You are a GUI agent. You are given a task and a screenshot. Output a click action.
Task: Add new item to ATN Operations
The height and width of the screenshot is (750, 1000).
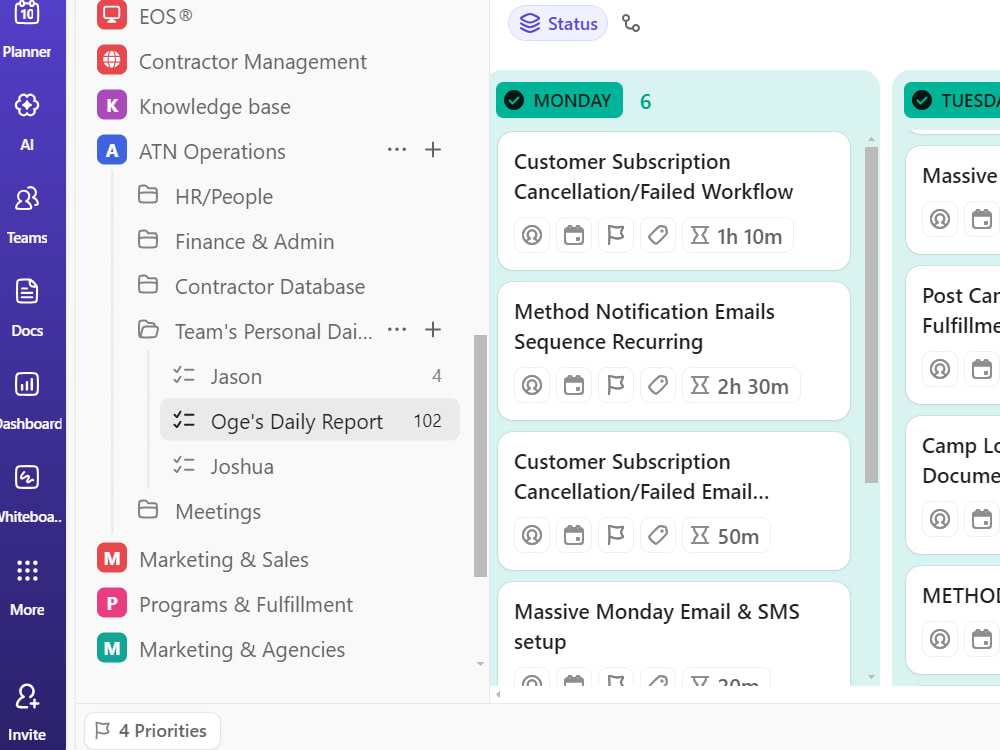pyautogui.click(x=433, y=150)
